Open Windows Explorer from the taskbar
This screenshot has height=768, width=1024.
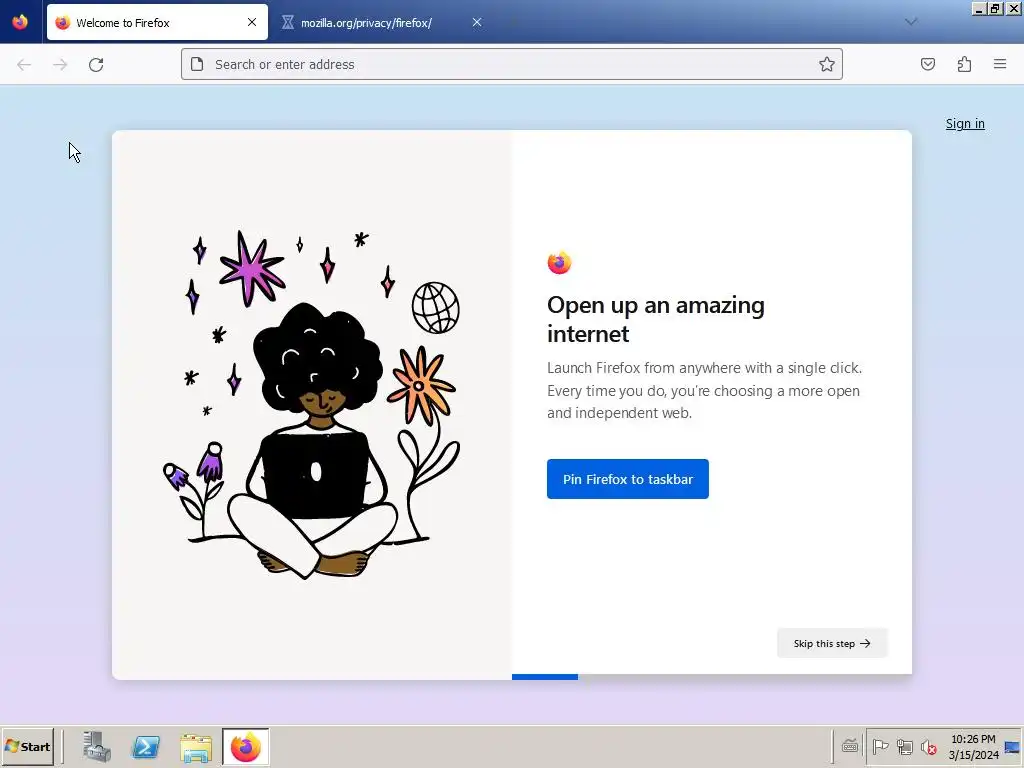click(196, 747)
